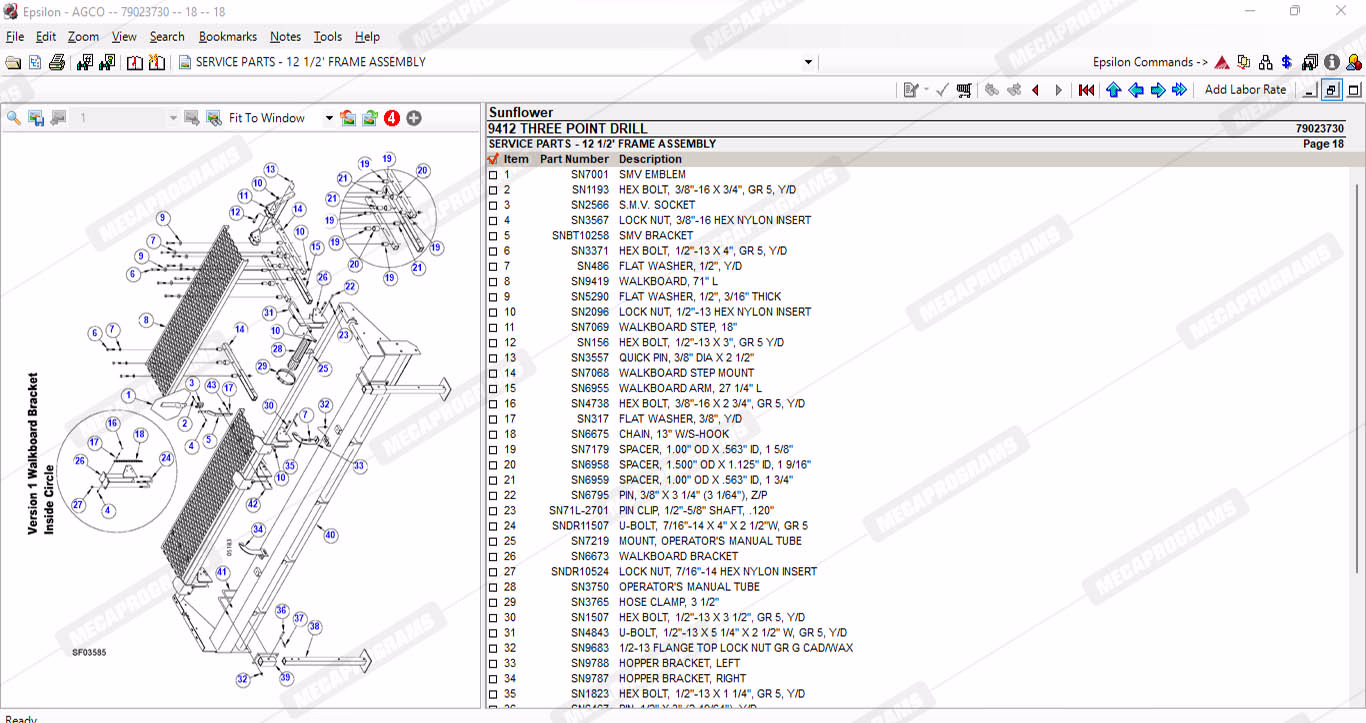Click the Part Number column header
The image size is (1366, 723).
[574, 159]
